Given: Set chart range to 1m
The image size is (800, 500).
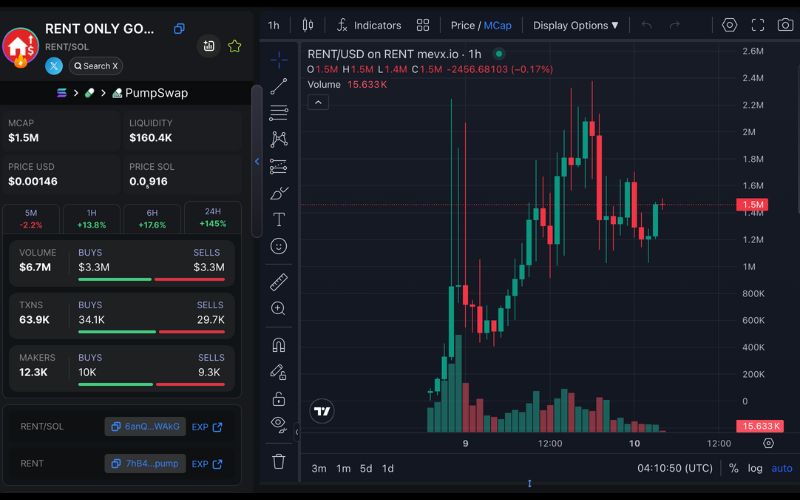Looking at the screenshot, I should click(343, 468).
